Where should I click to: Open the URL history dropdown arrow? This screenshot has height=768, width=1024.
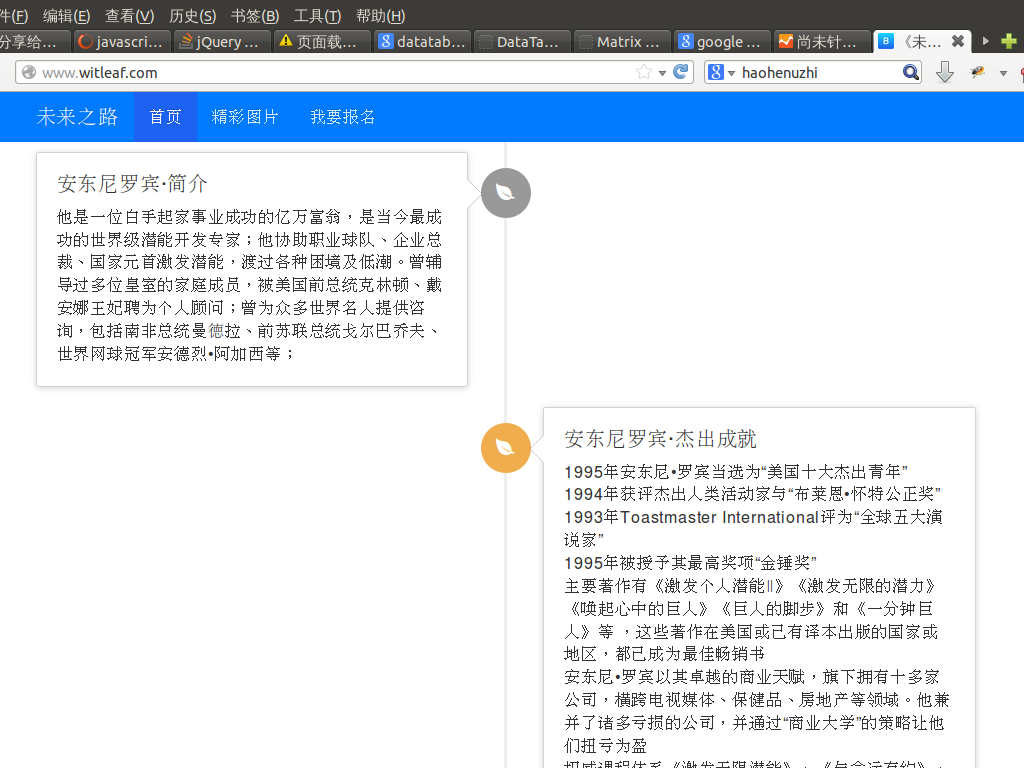[662, 73]
